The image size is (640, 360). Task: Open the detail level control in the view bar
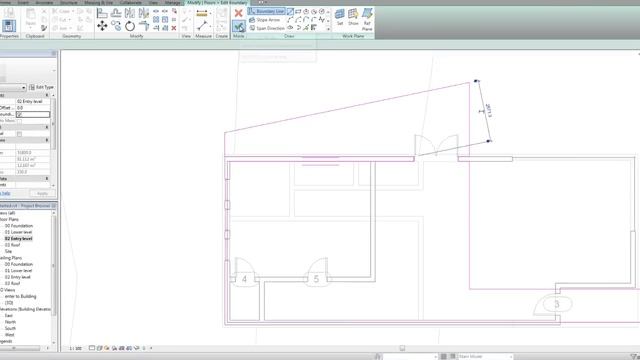(92, 348)
